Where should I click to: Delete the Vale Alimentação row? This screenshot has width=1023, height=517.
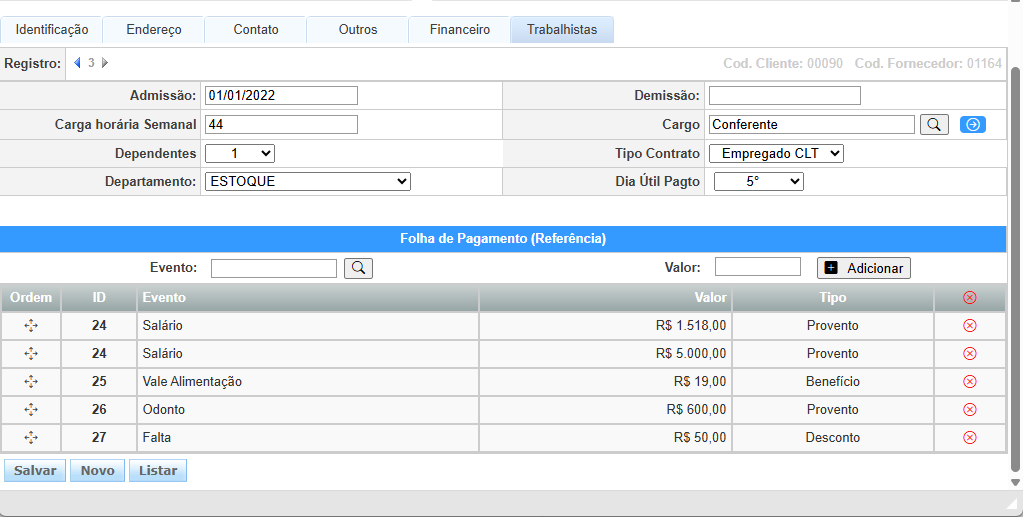point(968,382)
